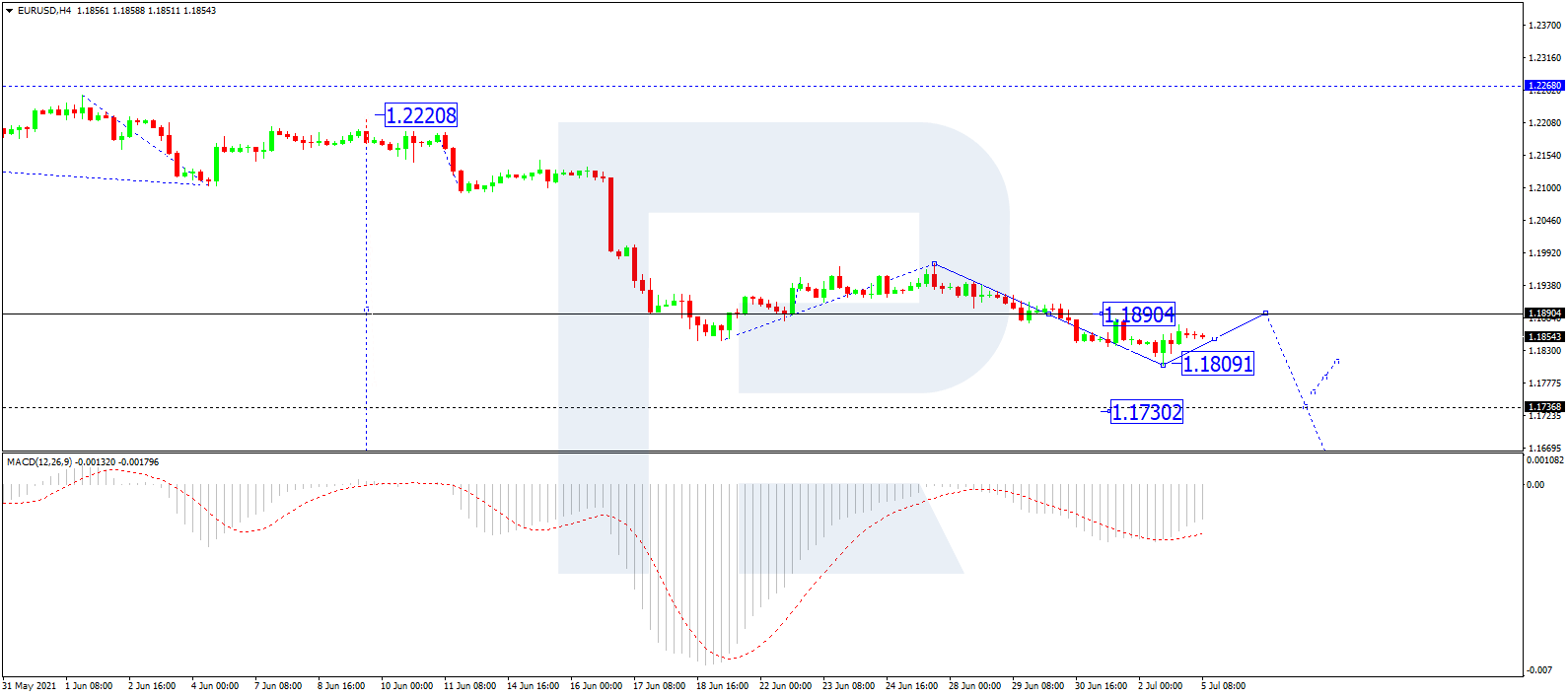Click the chart menu arrow beside EURUSD,H4

pos(9,11)
